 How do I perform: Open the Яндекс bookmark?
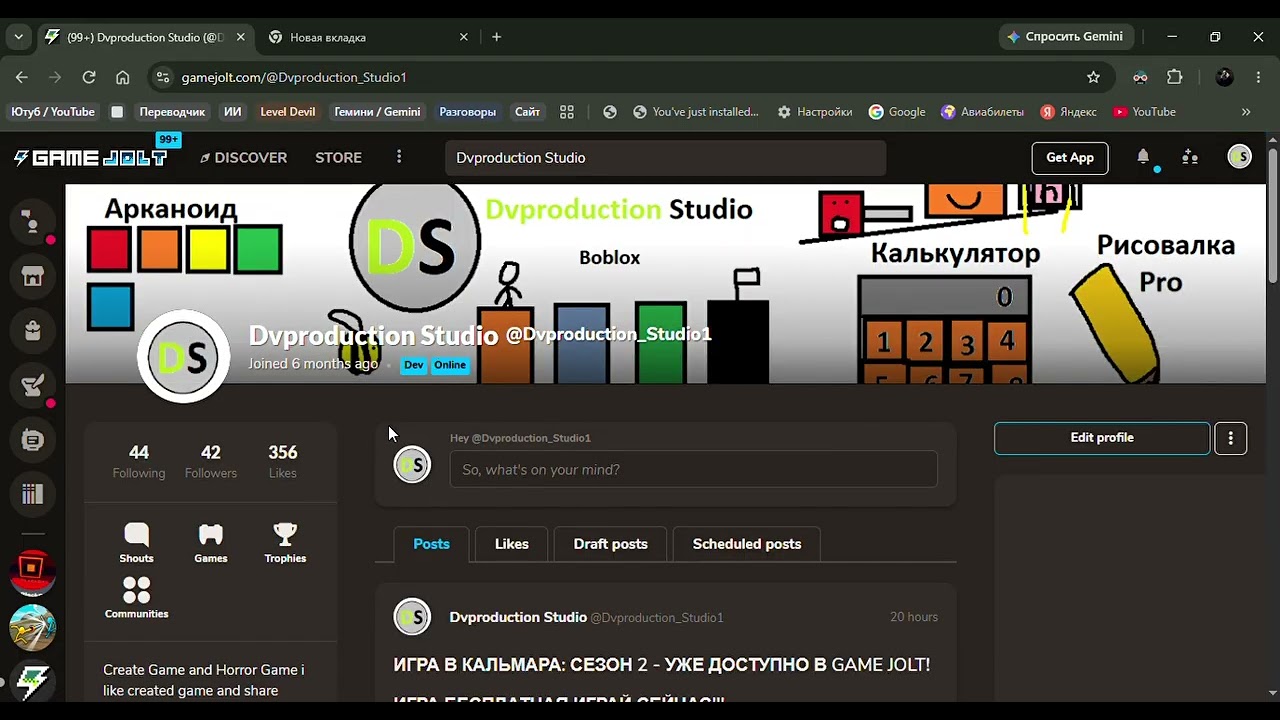click(x=1068, y=112)
